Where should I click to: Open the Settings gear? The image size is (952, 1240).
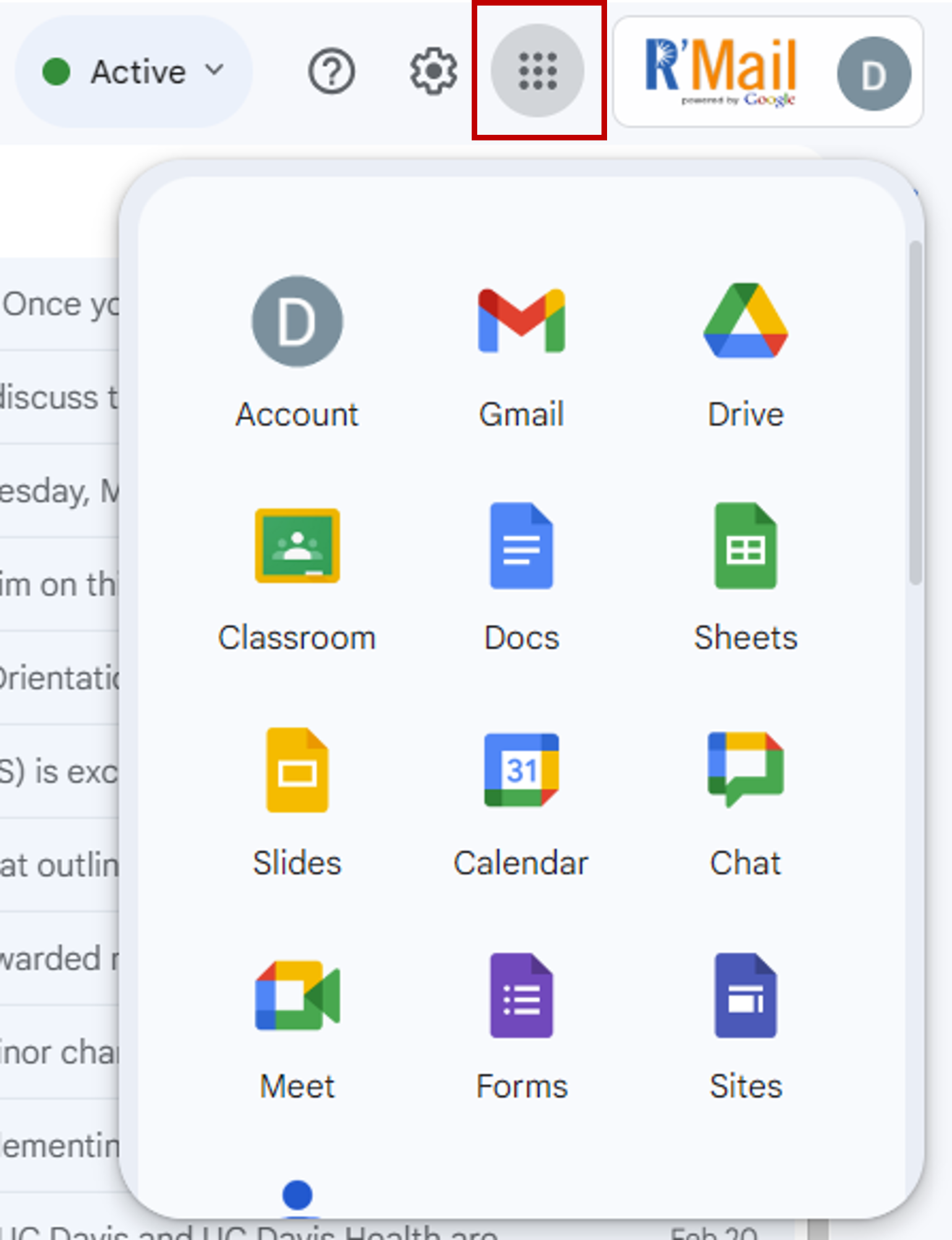pyautogui.click(x=433, y=71)
